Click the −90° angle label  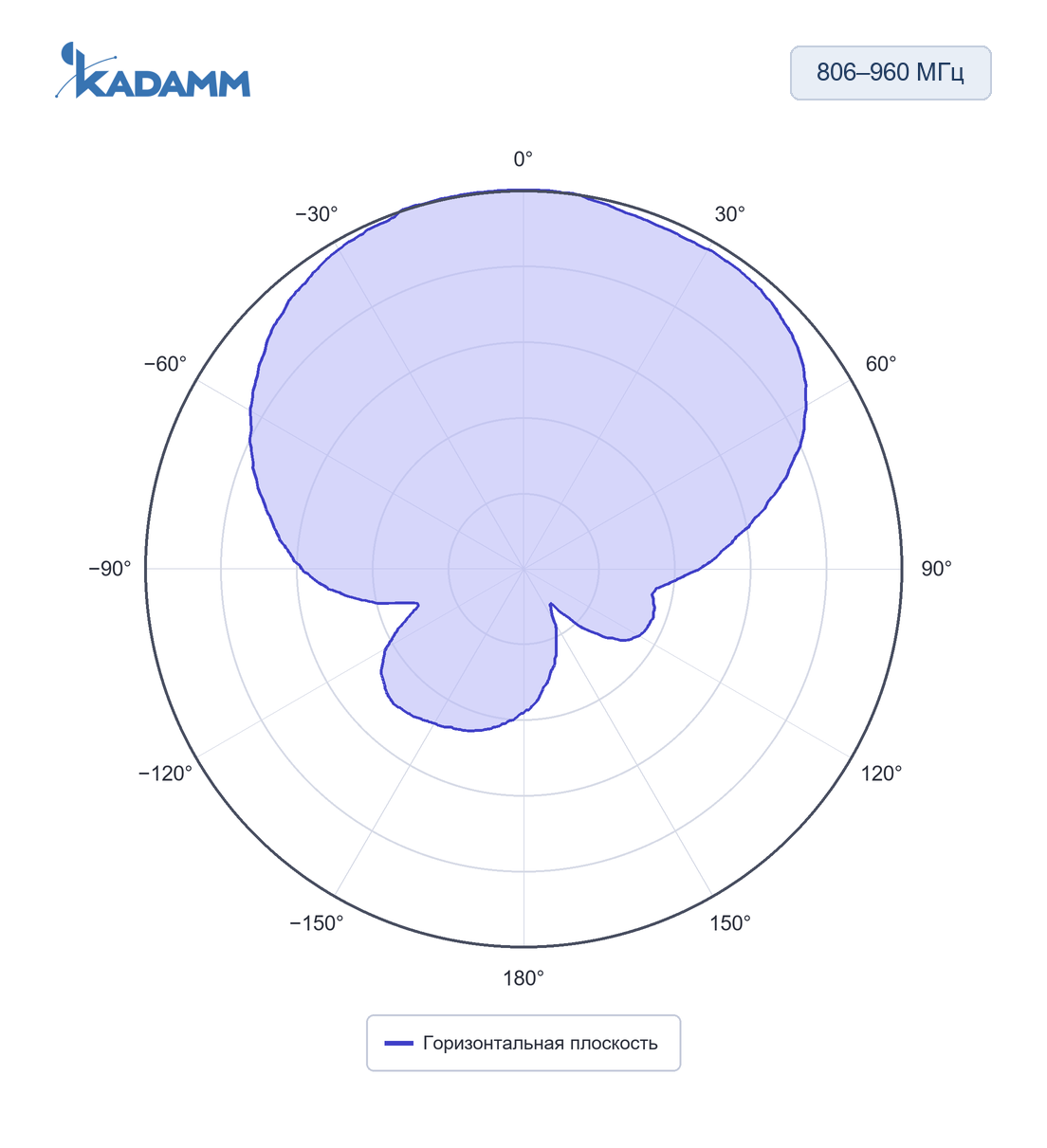click(110, 569)
